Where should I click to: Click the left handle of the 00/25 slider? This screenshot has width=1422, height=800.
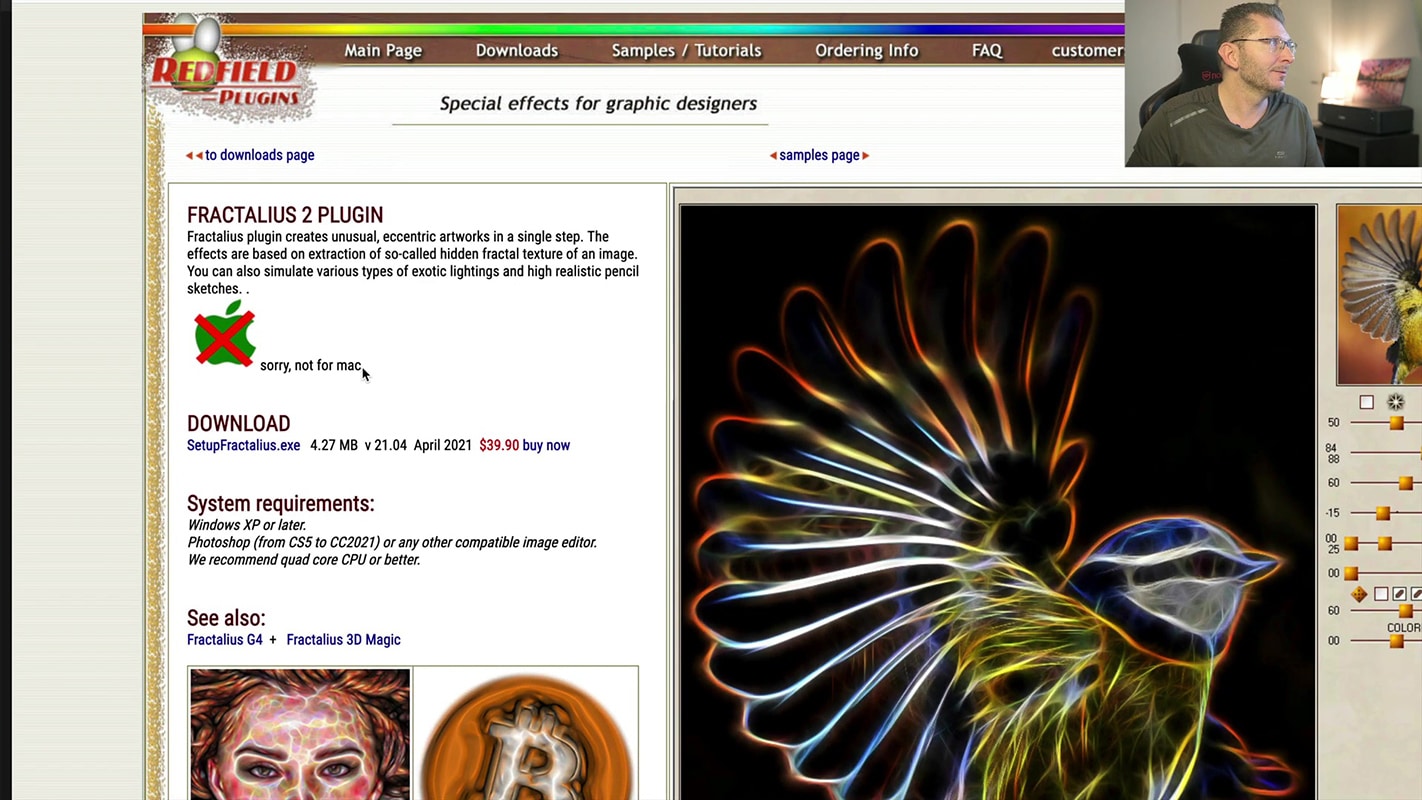click(x=1352, y=543)
